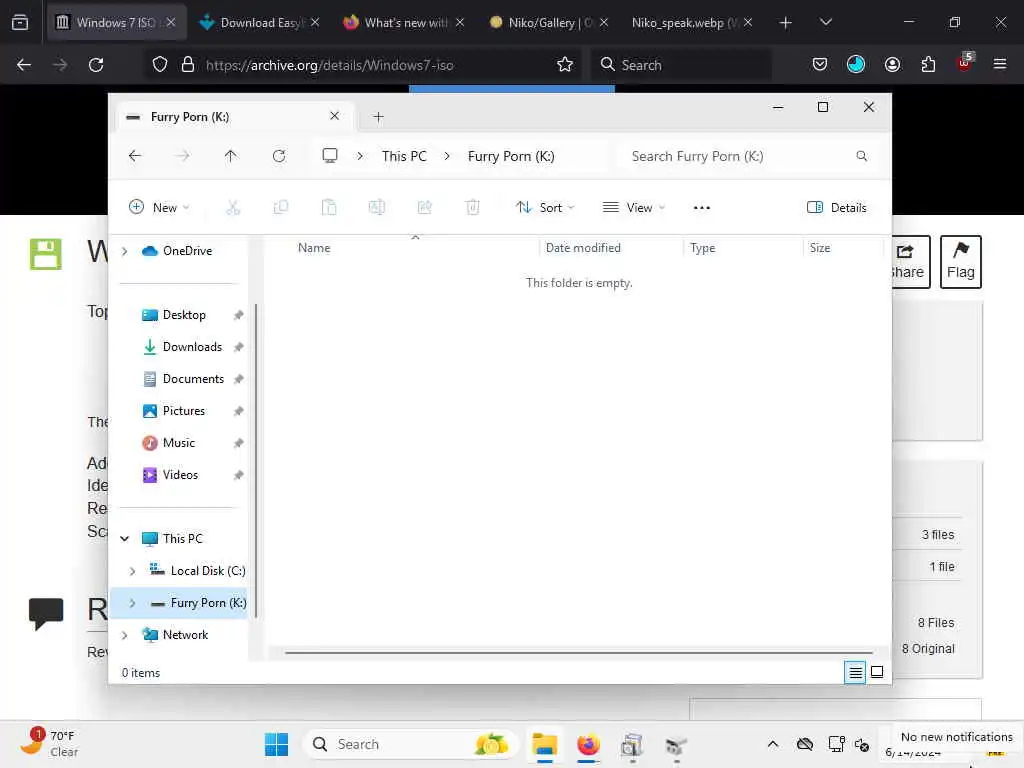Open Firefox extensions puzzle icon
1024x768 pixels.
tap(928, 65)
